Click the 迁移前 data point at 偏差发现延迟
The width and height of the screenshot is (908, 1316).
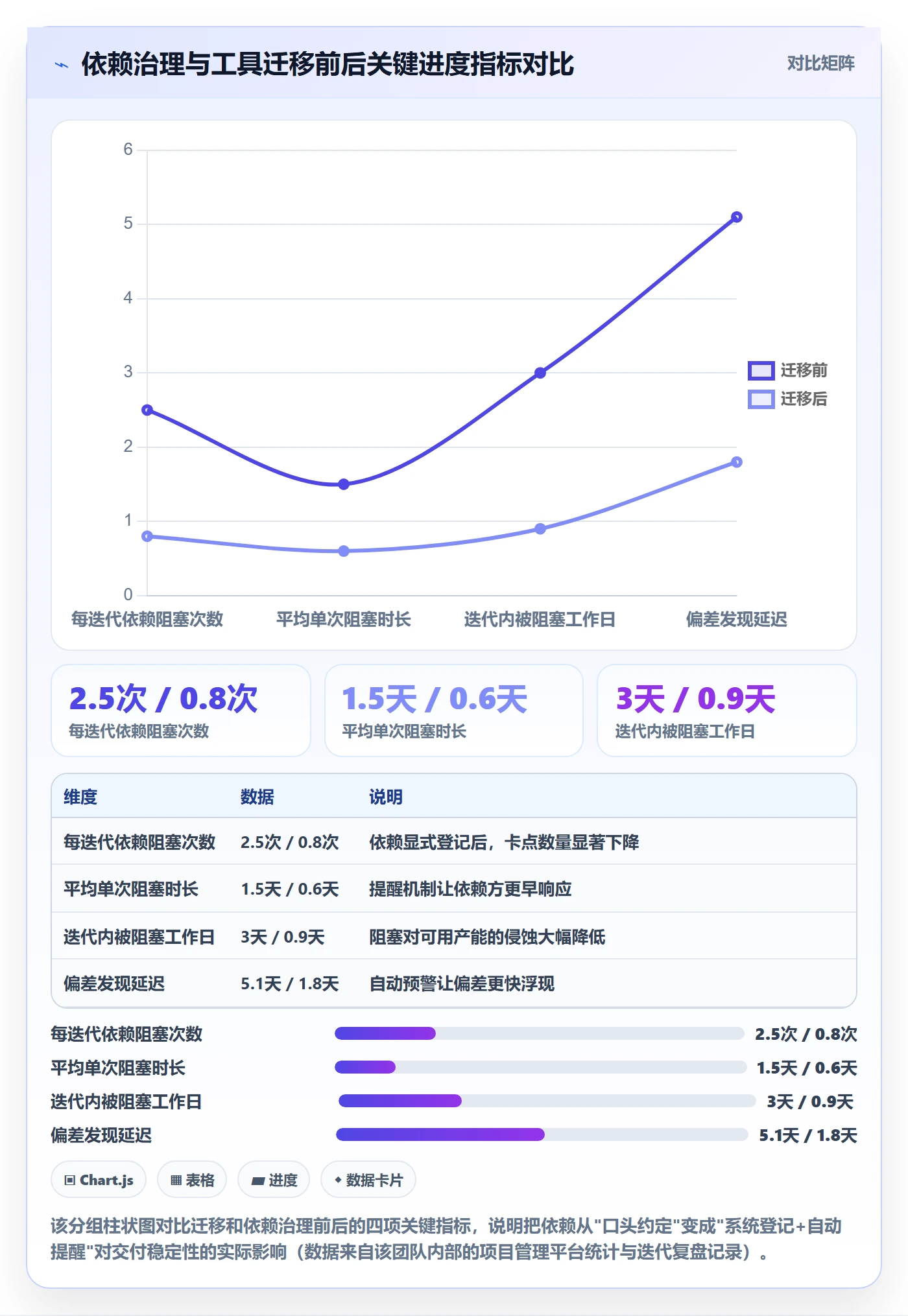click(x=736, y=217)
